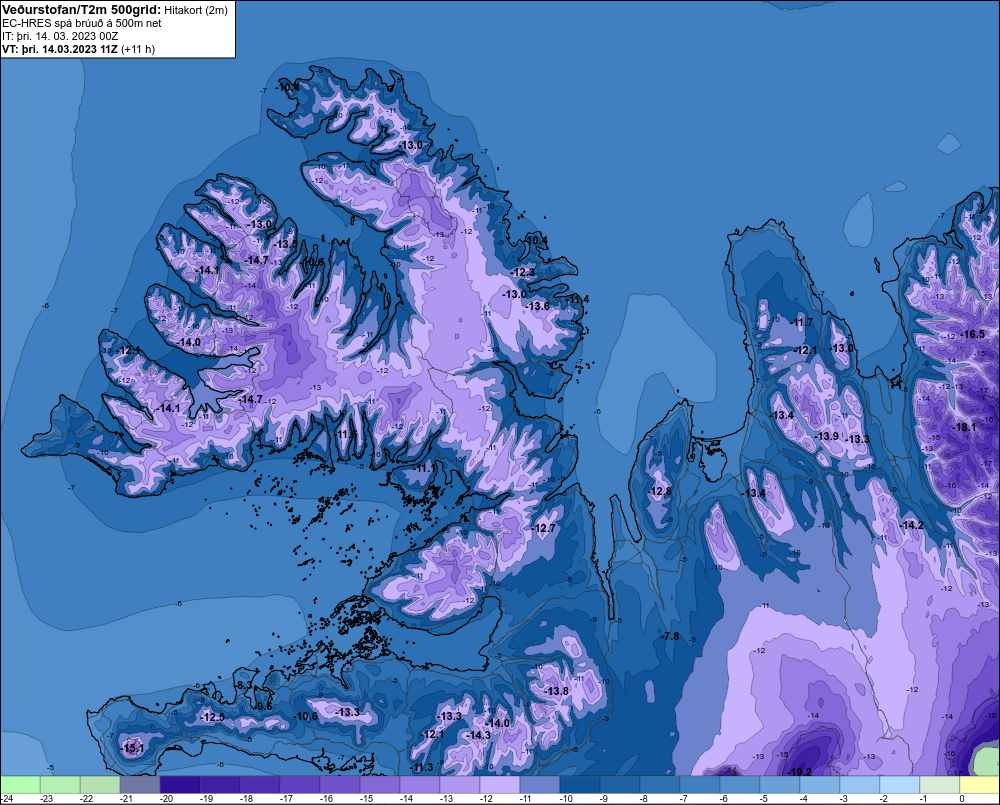1000x805 pixels.
Task: Click the -24 label on the color scale
Action: [6, 798]
